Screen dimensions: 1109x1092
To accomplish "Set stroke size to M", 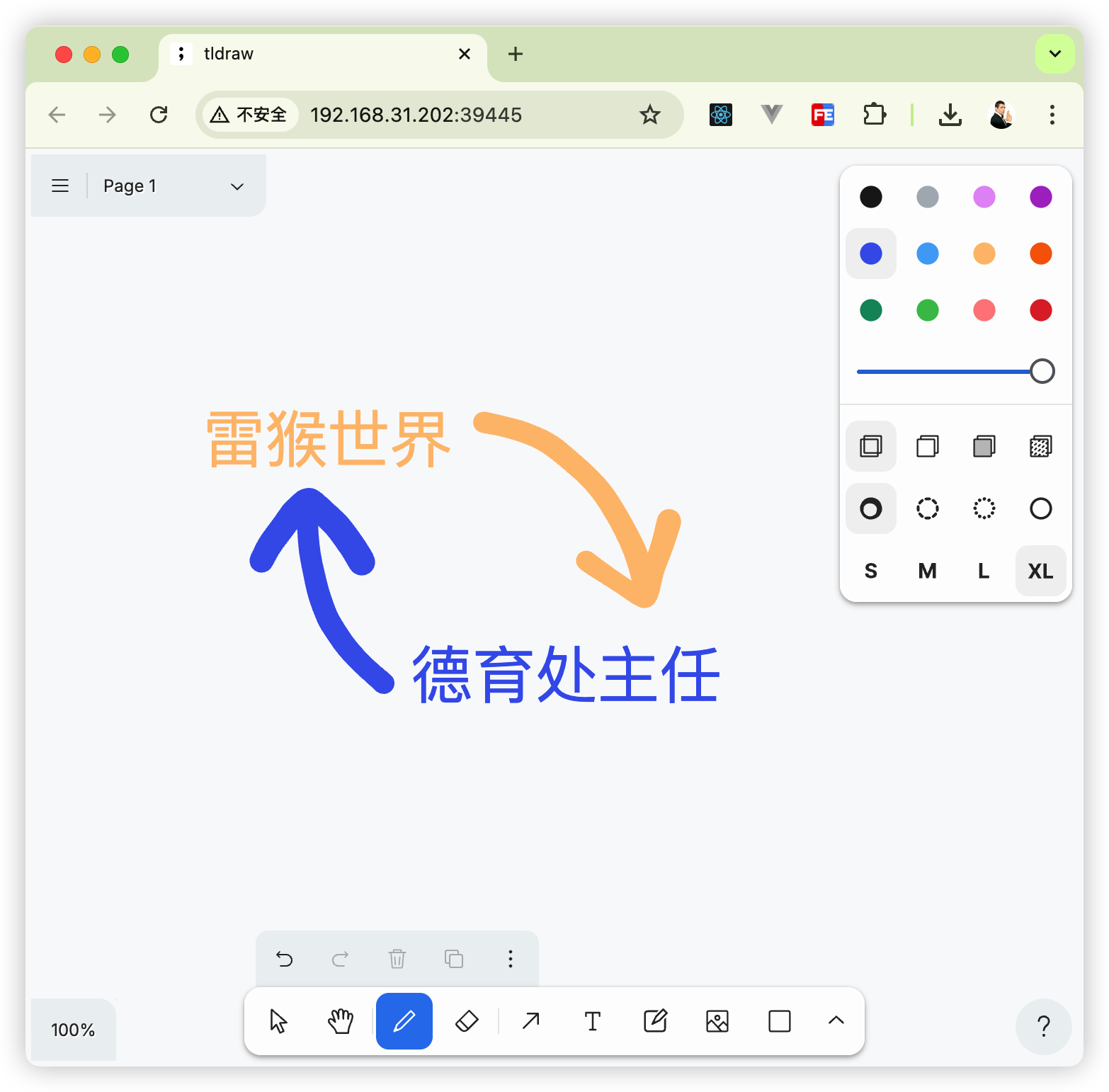I will pyautogui.click(x=927, y=571).
